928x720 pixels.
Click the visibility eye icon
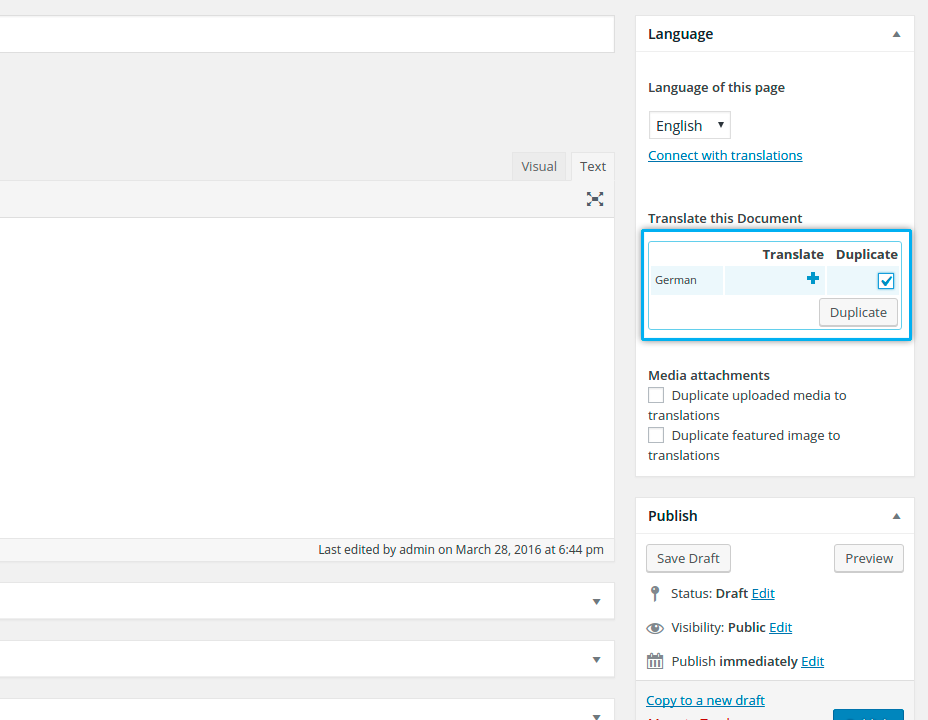pos(655,628)
